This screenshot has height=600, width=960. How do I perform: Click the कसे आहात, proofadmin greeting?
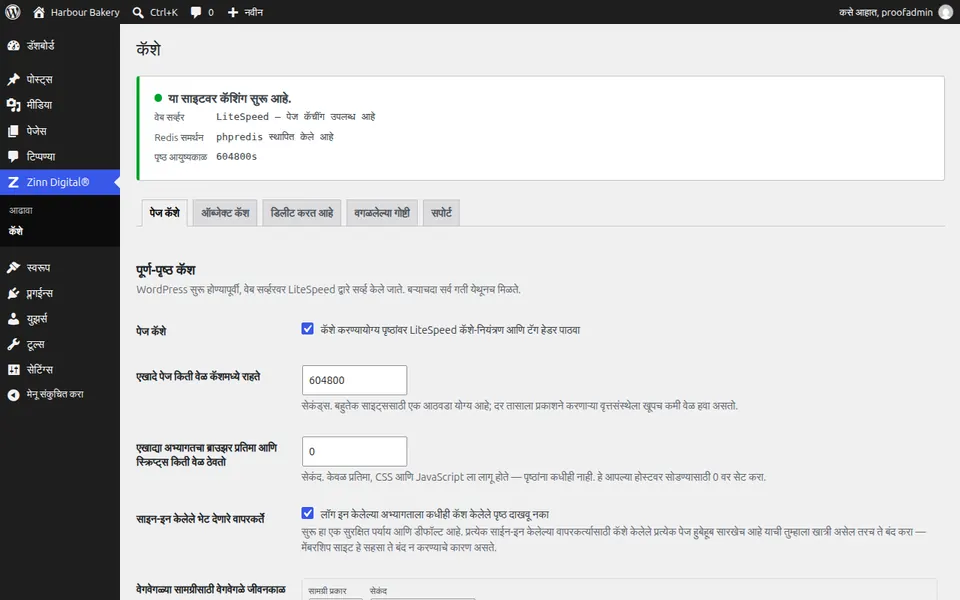pos(886,12)
